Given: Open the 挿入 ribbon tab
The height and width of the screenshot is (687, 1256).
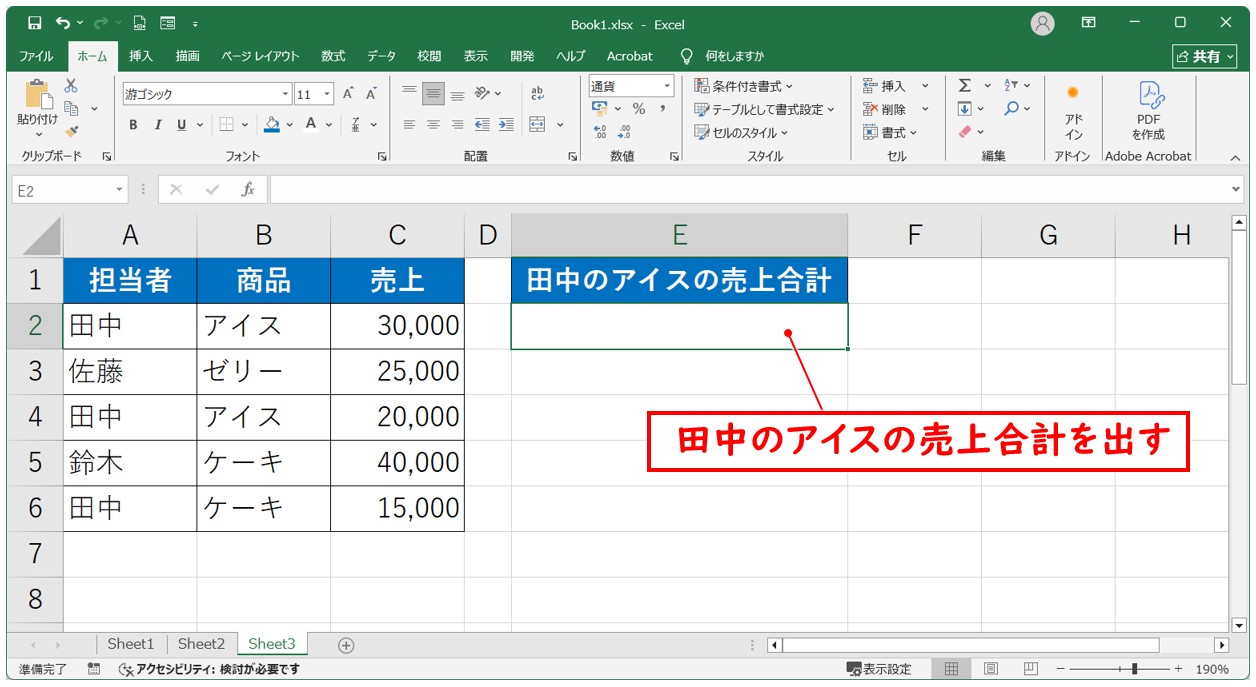Looking at the screenshot, I should pos(141,56).
